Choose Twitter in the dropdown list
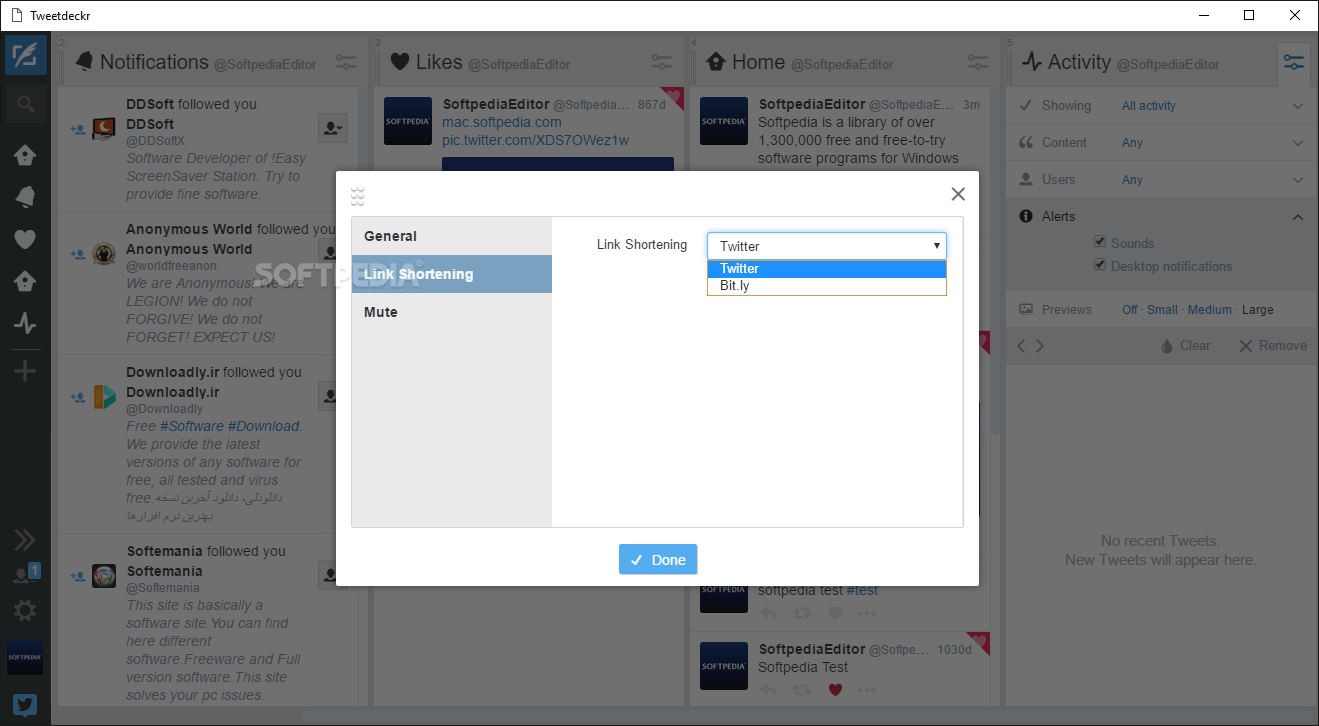 (827, 268)
